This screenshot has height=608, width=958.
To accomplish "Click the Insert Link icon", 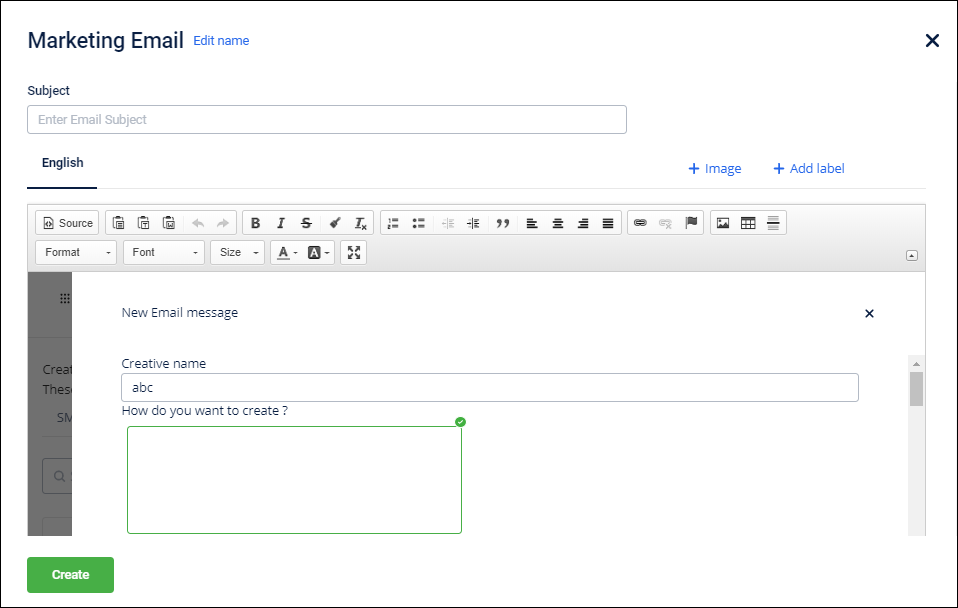I will tap(640, 223).
